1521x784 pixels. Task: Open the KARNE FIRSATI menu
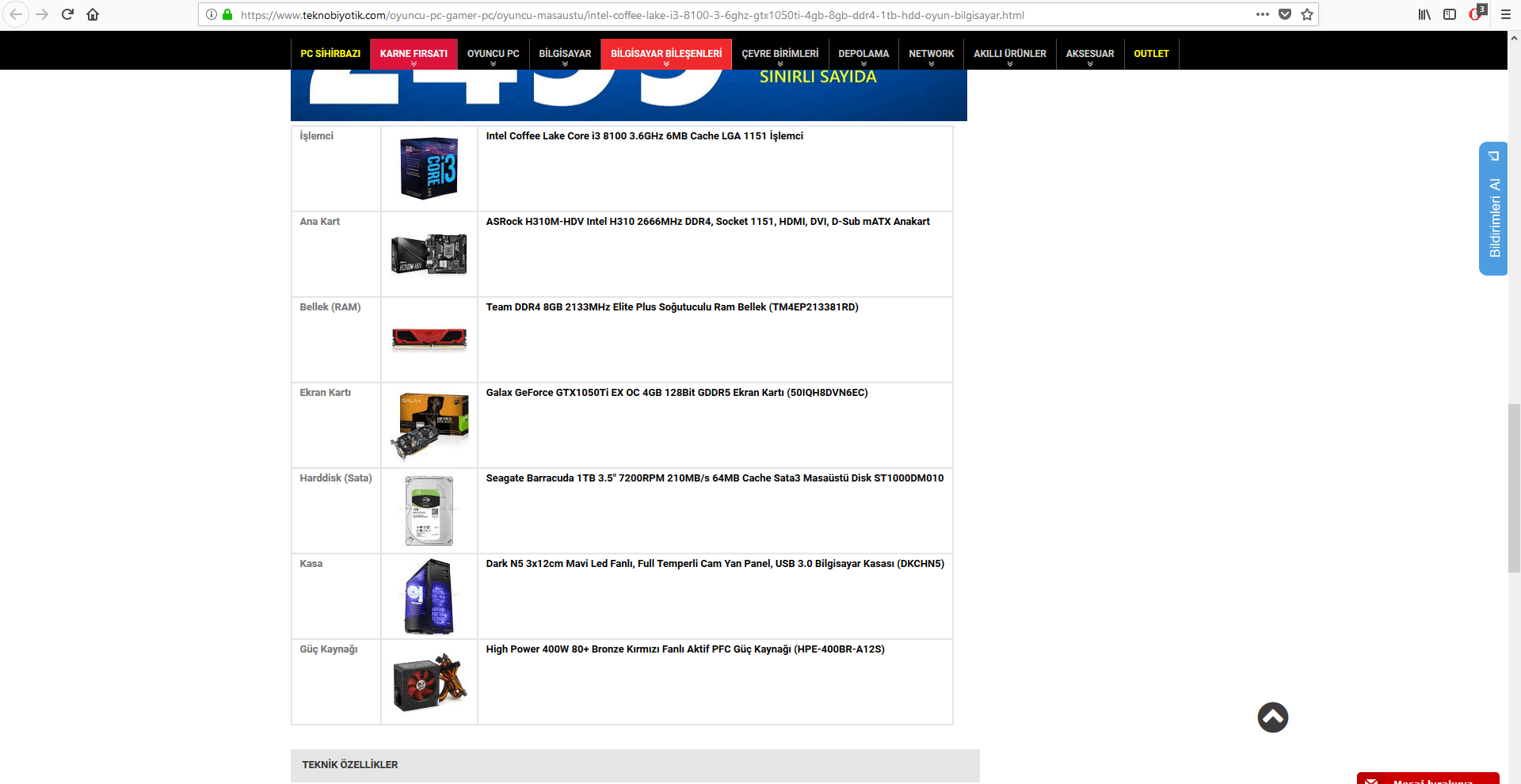coord(414,54)
